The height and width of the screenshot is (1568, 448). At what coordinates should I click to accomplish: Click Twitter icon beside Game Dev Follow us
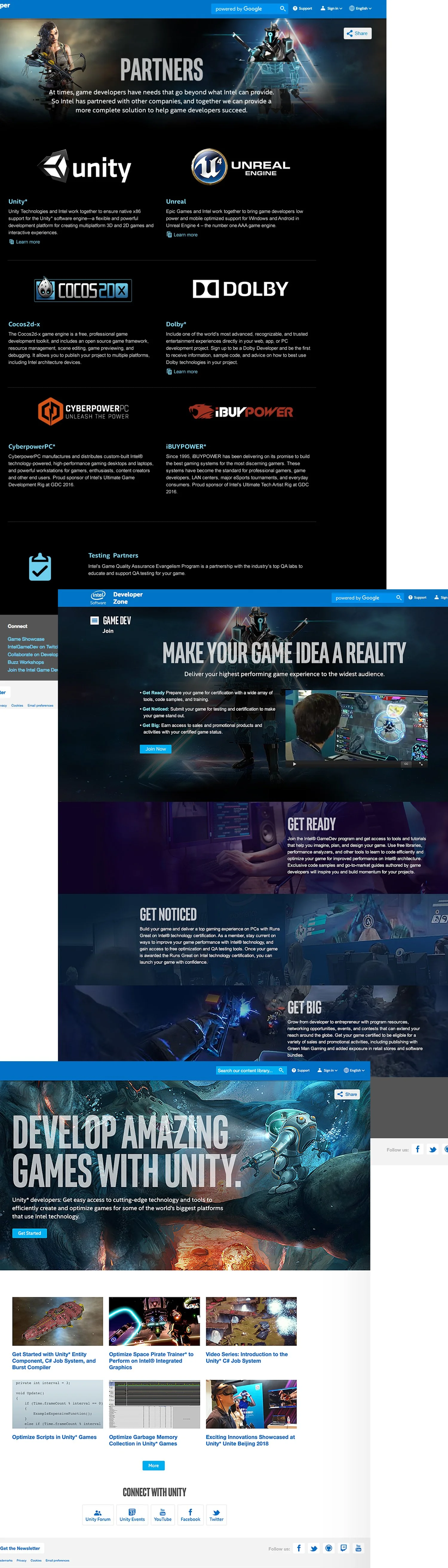tap(433, 1149)
